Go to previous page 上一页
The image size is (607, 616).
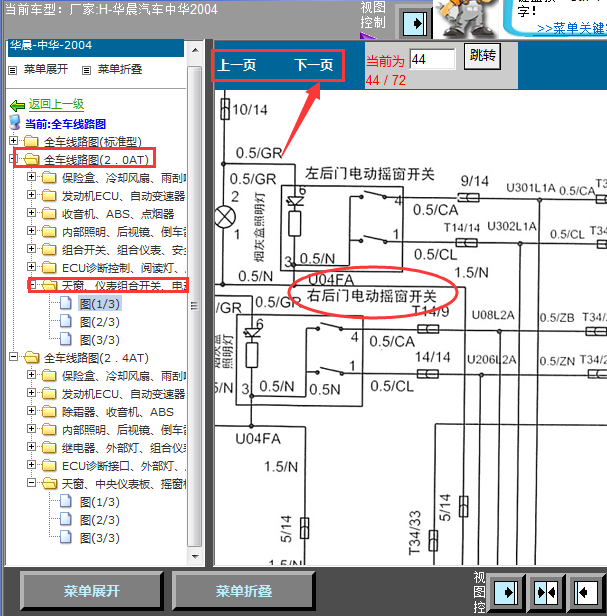click(x=237, y=65)
